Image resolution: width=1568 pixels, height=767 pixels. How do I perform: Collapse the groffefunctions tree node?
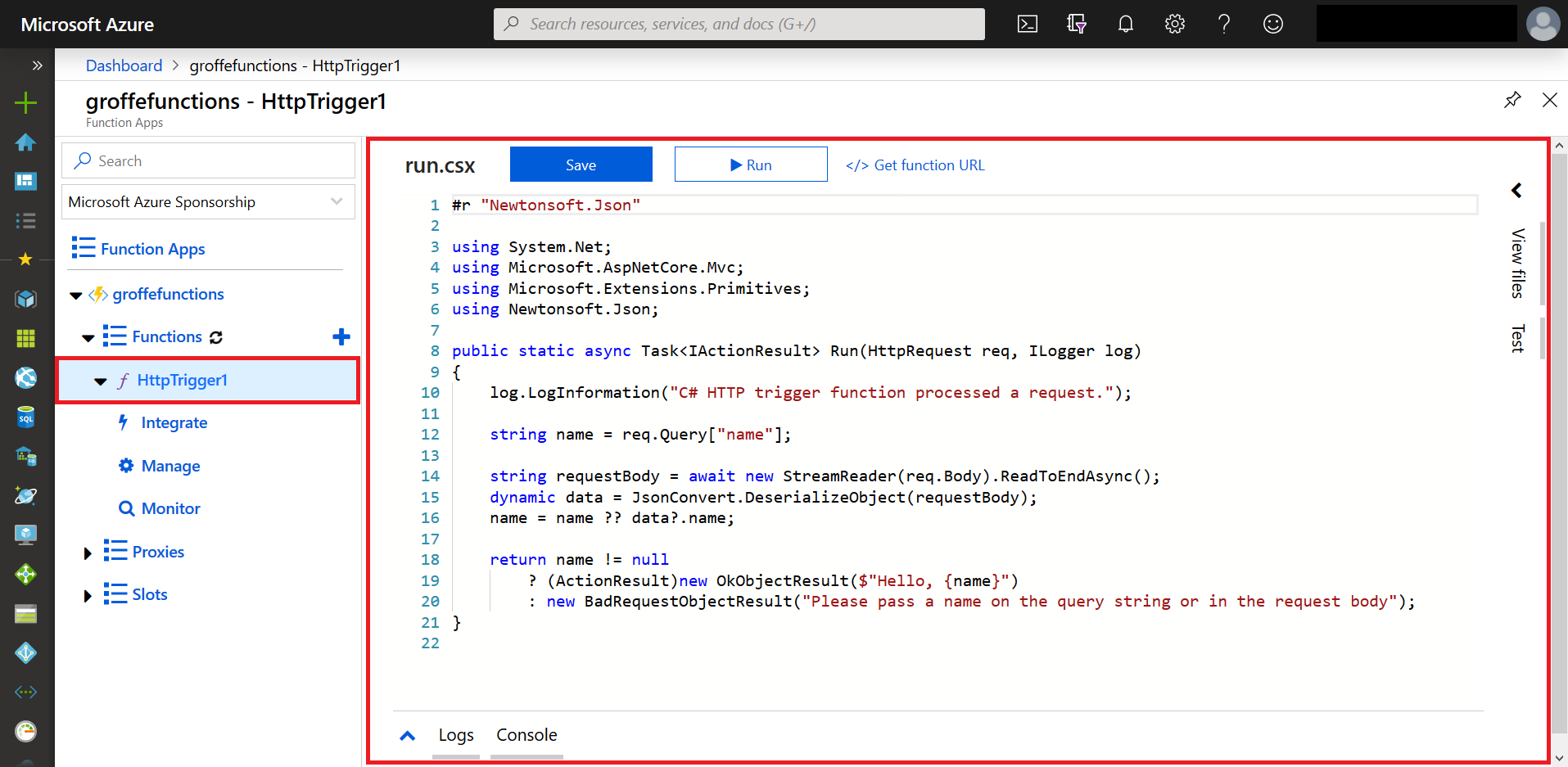click(x=75, y=296)
